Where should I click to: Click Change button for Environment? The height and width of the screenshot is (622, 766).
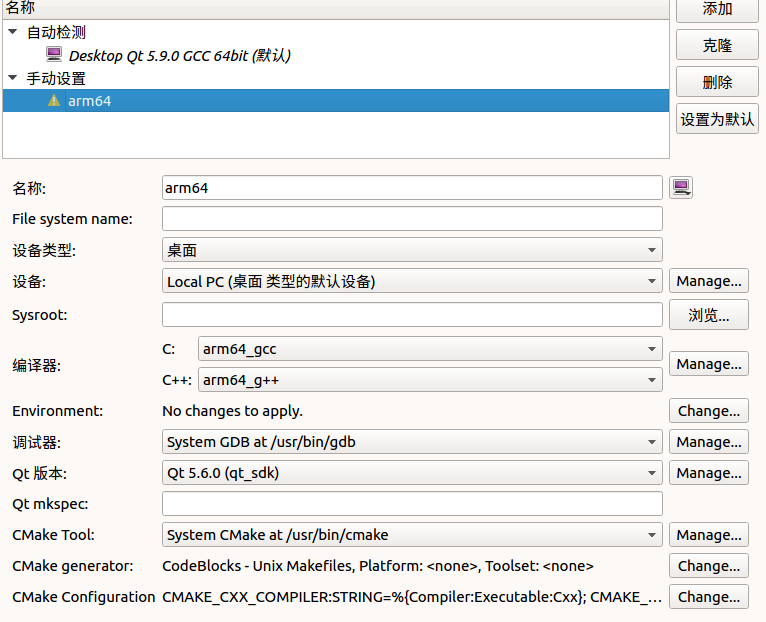coord(709,410)
